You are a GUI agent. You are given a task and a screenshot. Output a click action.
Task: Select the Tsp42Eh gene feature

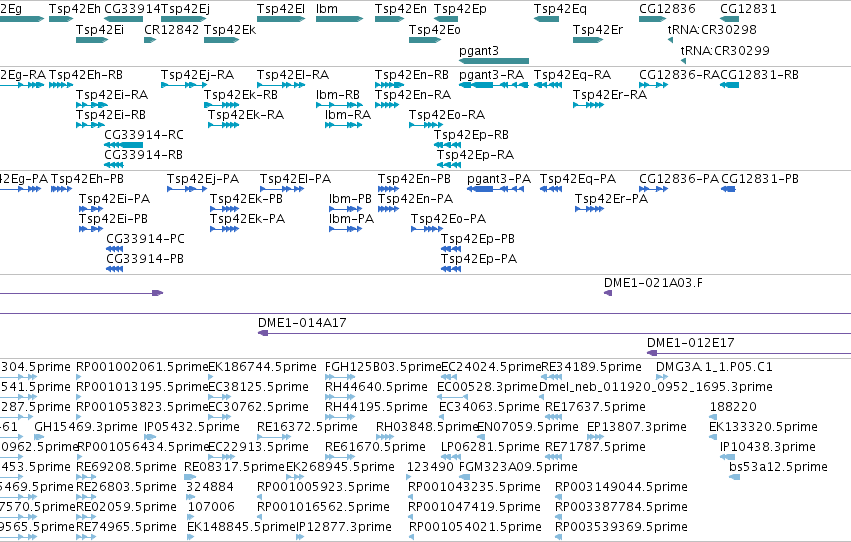(61, 19)
